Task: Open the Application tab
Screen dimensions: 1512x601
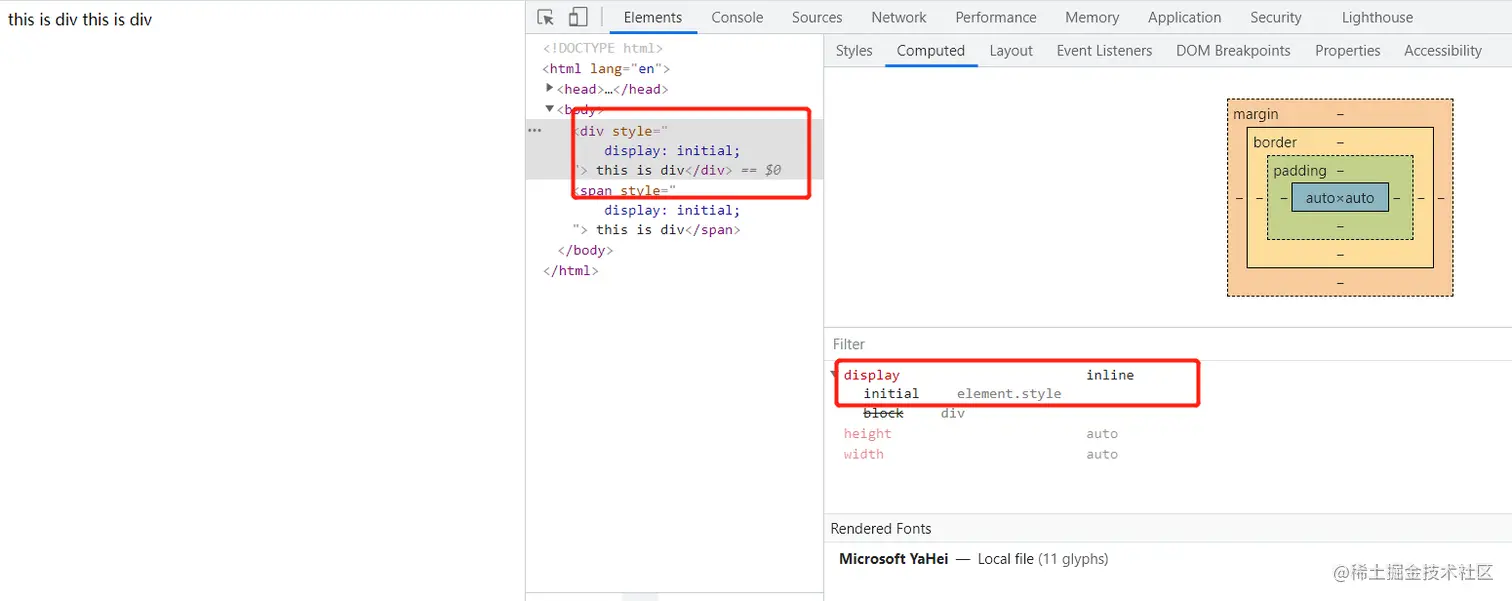Action: click(x=1184, y=17)
